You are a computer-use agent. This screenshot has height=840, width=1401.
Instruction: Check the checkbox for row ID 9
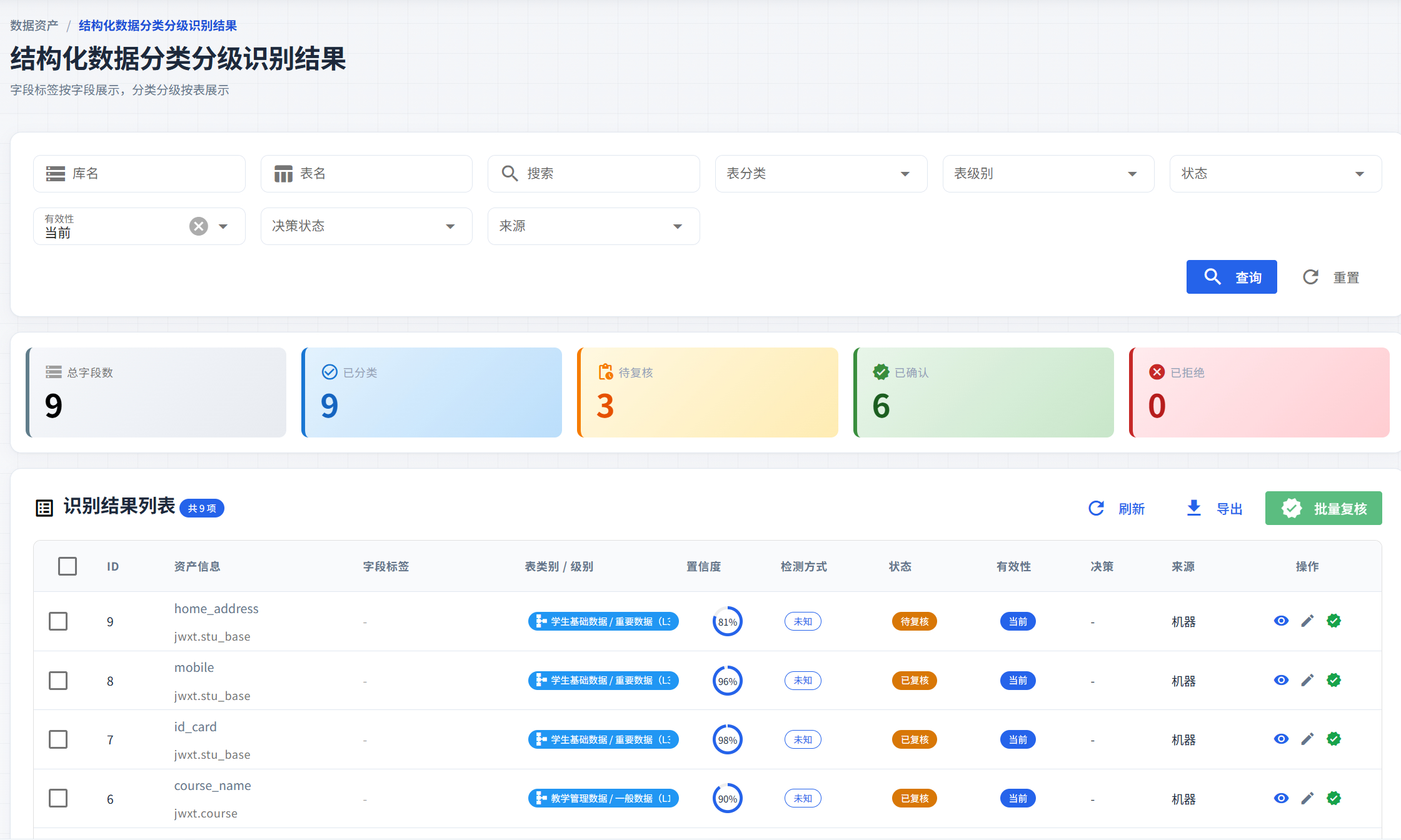coord(58,621)
